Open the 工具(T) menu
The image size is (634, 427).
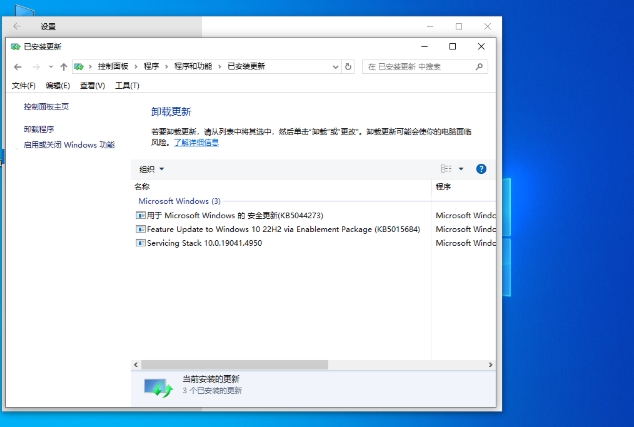point(127,86)
